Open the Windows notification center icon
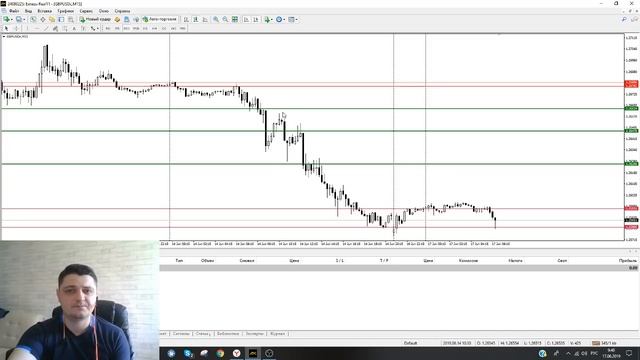The width and height of the screenshot is (640, 360). click(x=629, y=353)
